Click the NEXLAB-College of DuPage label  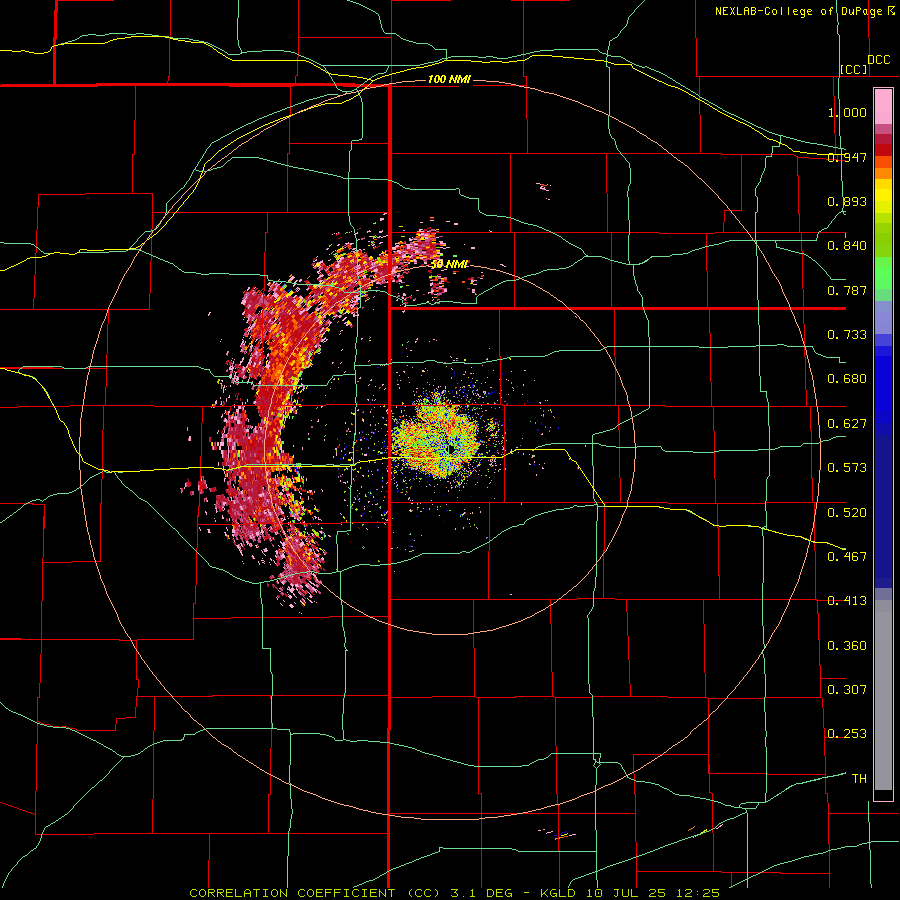point(798,11)
